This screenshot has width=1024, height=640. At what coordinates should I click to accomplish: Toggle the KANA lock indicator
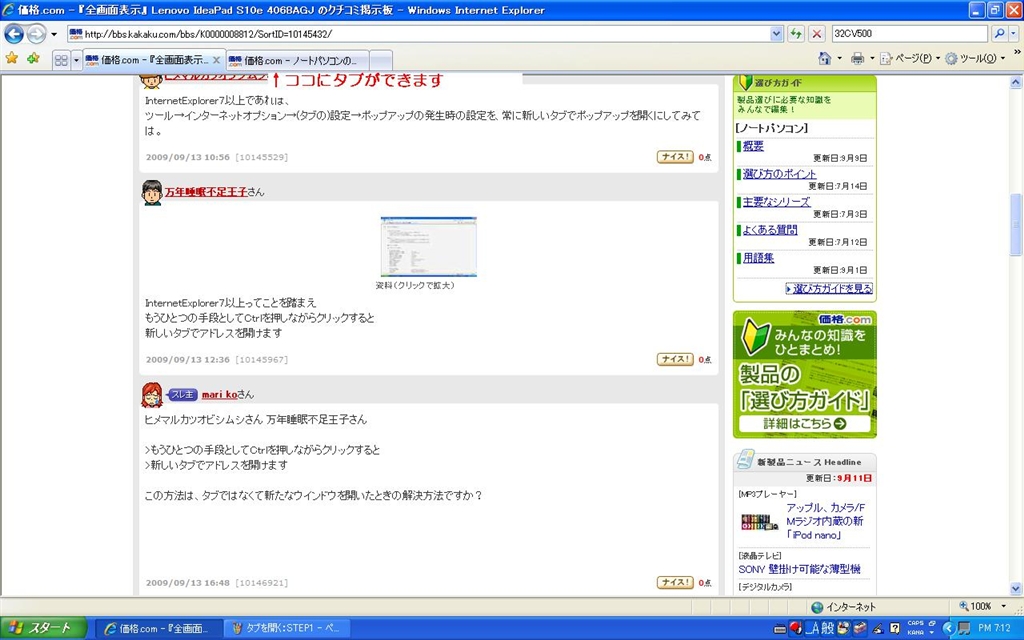(x=916, y=633)
